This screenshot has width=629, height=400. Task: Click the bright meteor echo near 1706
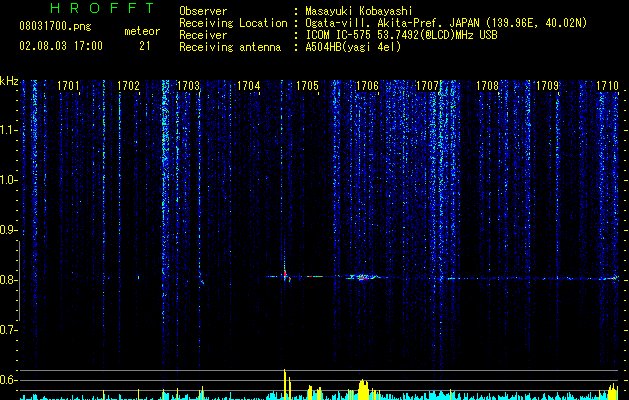363,277
